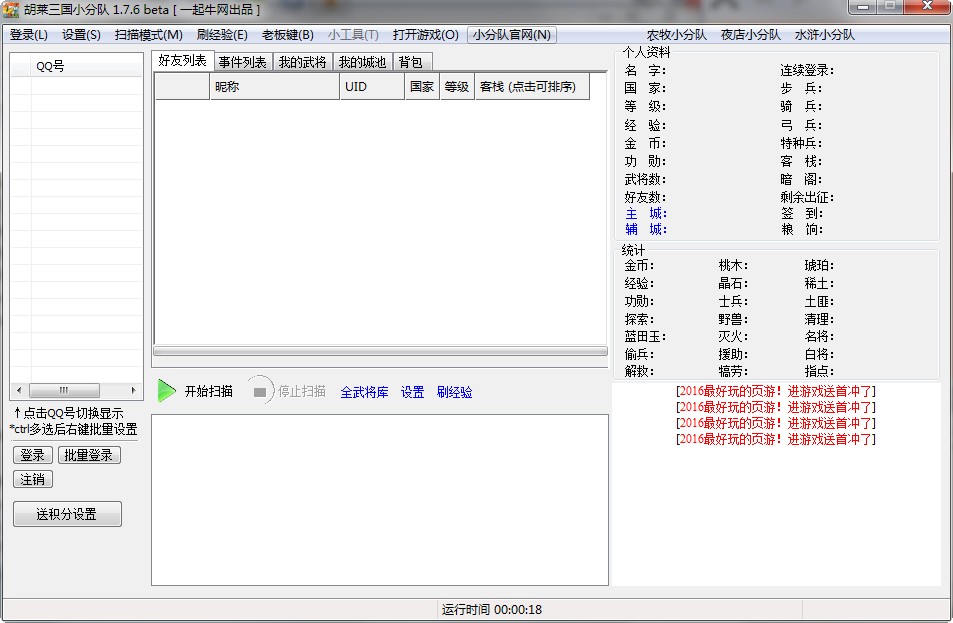
Task: Click the 注销 button
Action: pyautogui.click(x=31, y=480)
